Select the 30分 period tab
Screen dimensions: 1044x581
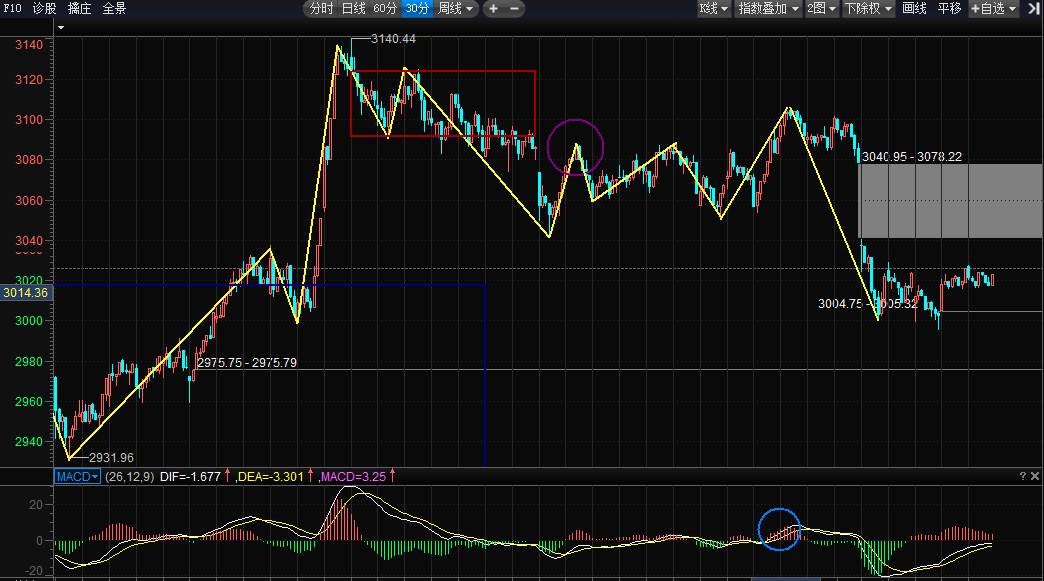pos(417,9)
